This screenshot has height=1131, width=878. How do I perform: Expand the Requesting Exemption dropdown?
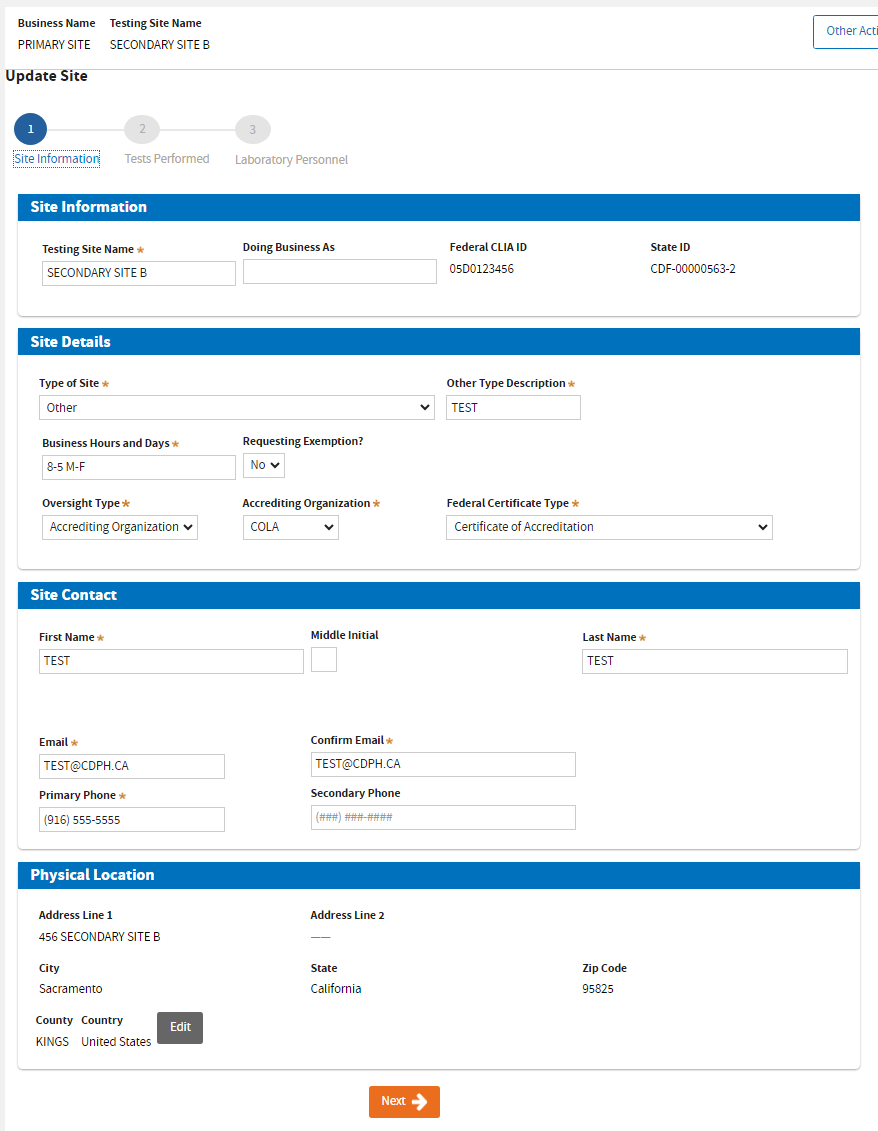(x=264, y=465)
